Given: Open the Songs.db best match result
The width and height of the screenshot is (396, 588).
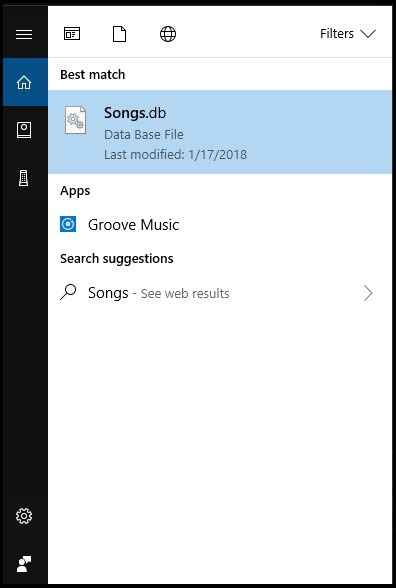Looking at the screenshot, I should tap(220, 132).
